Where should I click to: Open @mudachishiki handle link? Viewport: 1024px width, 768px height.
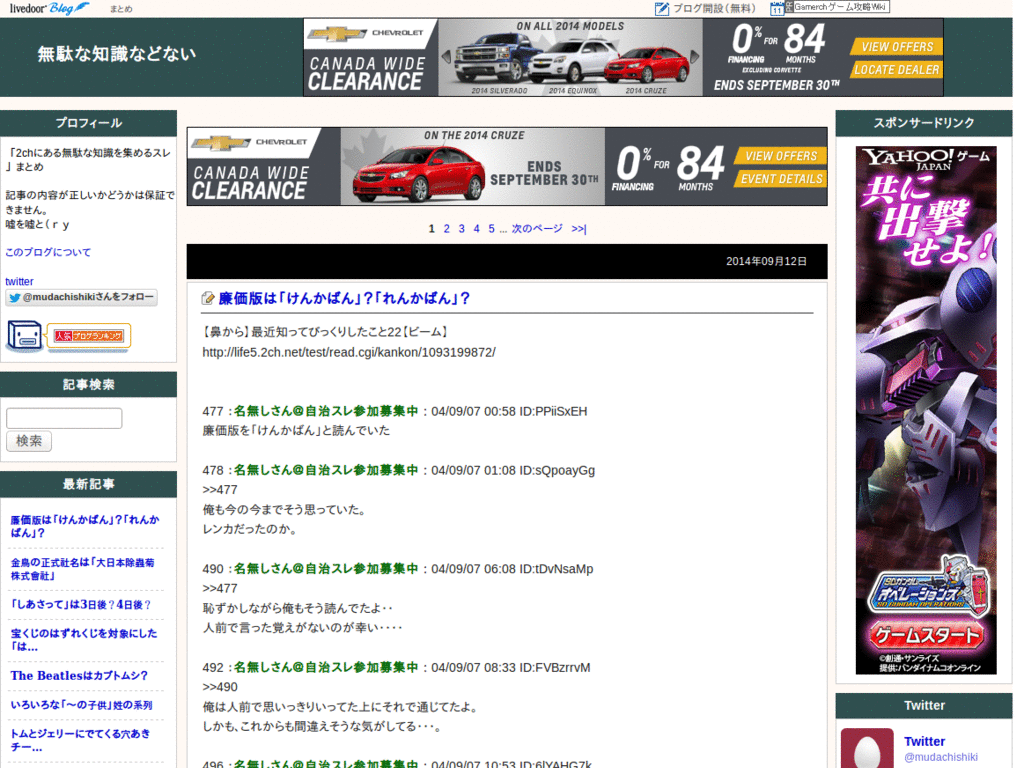pyautogui.click(x=940, y=757)
